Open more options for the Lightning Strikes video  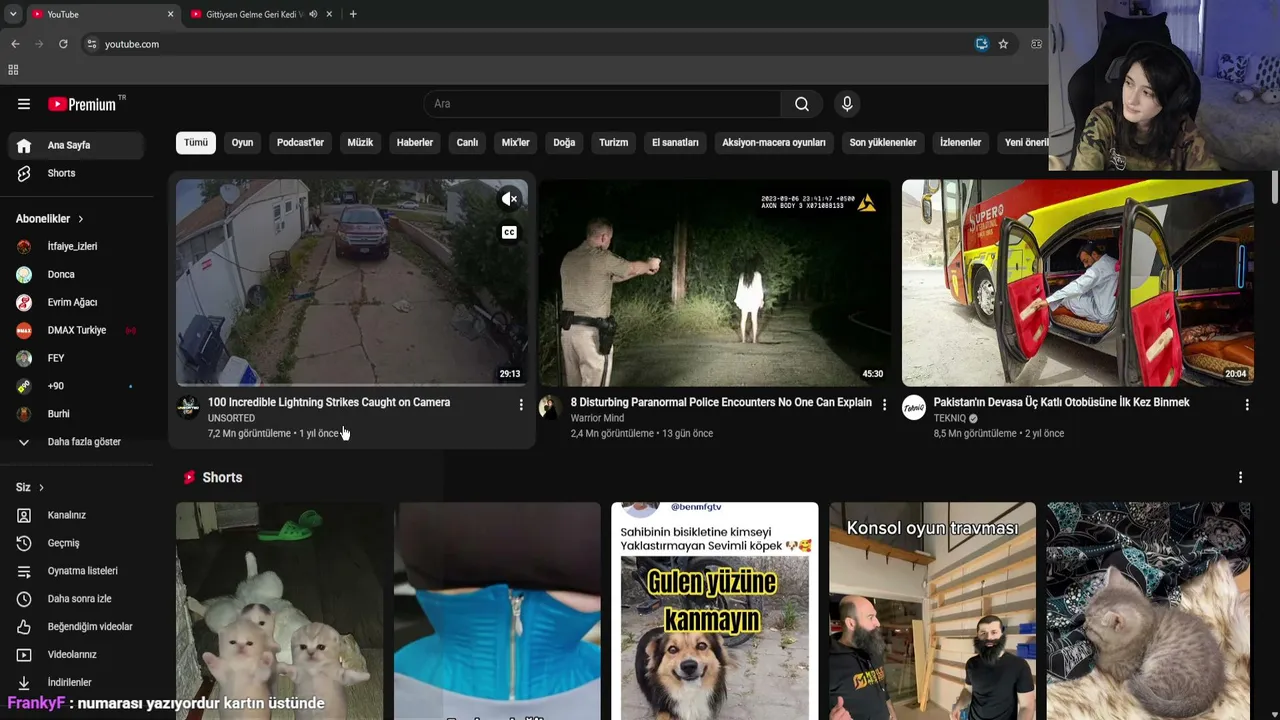tap(520, 404)
